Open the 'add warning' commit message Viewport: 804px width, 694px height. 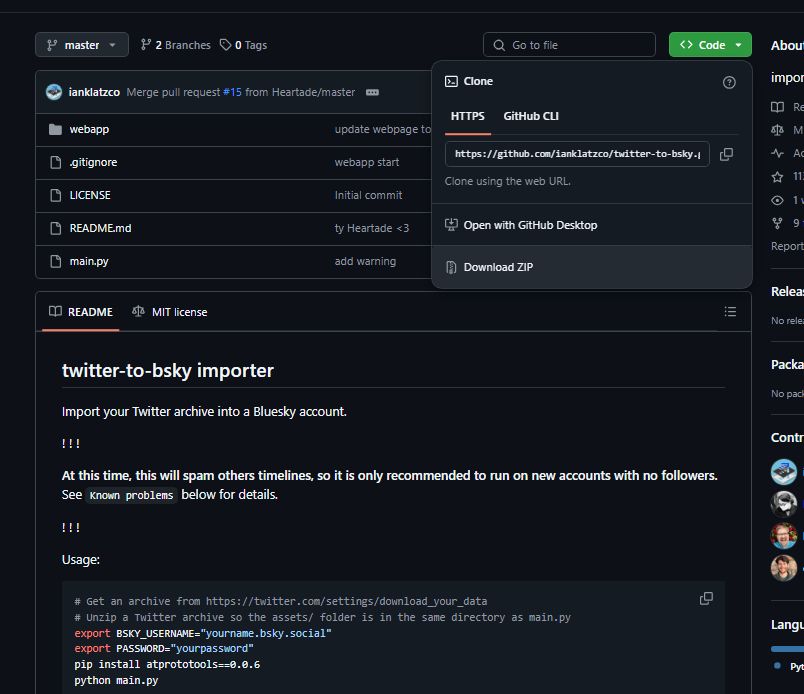(365, 261)
